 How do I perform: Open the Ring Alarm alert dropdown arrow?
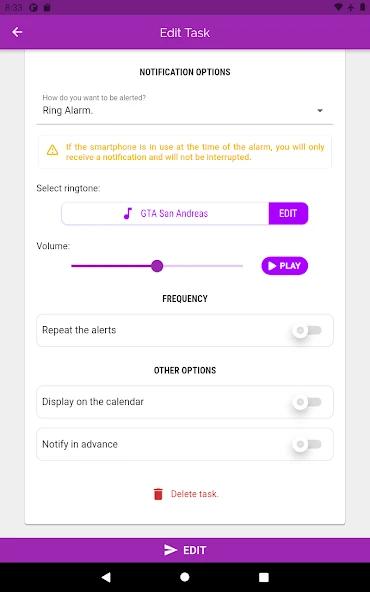pyautogui.click(x=320, y=111)
